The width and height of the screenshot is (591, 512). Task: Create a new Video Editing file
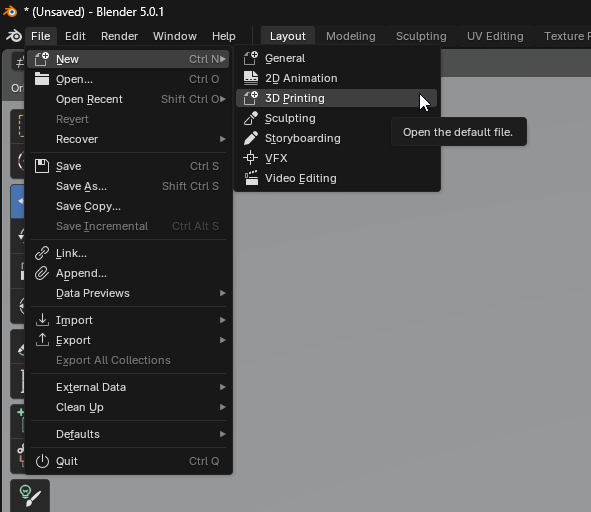point(337,178)
